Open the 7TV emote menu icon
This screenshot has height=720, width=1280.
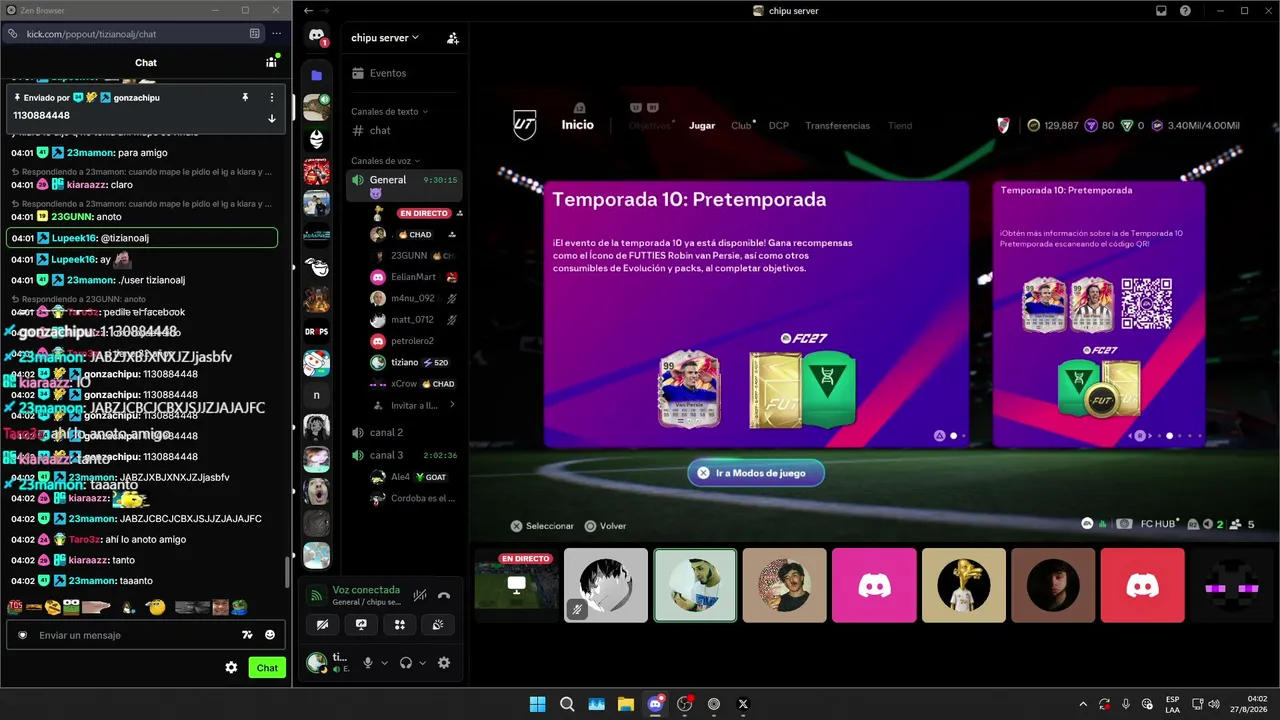pyautogui.click(x=247, y=635)
